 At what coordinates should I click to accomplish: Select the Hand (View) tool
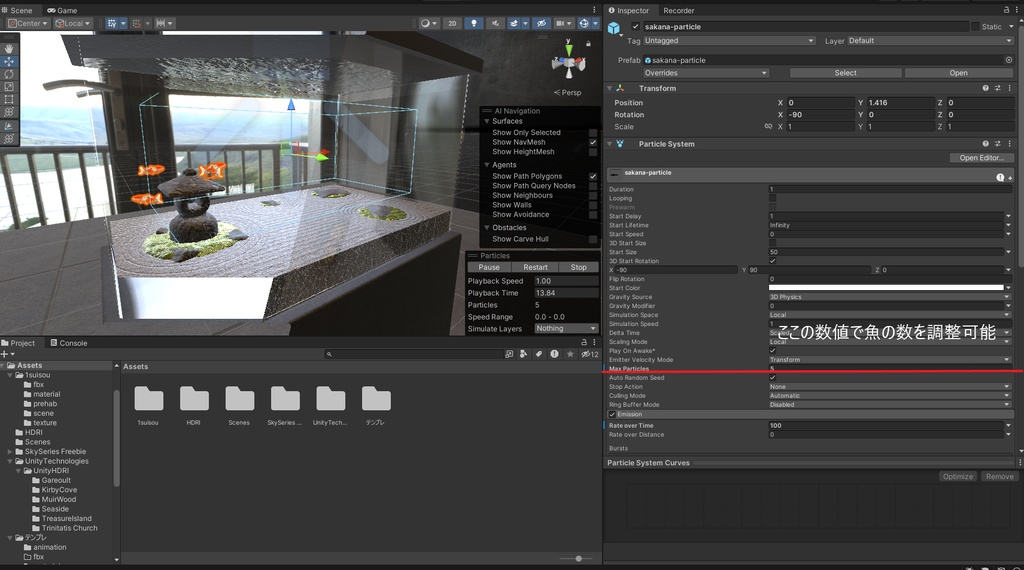coord(9,48)
